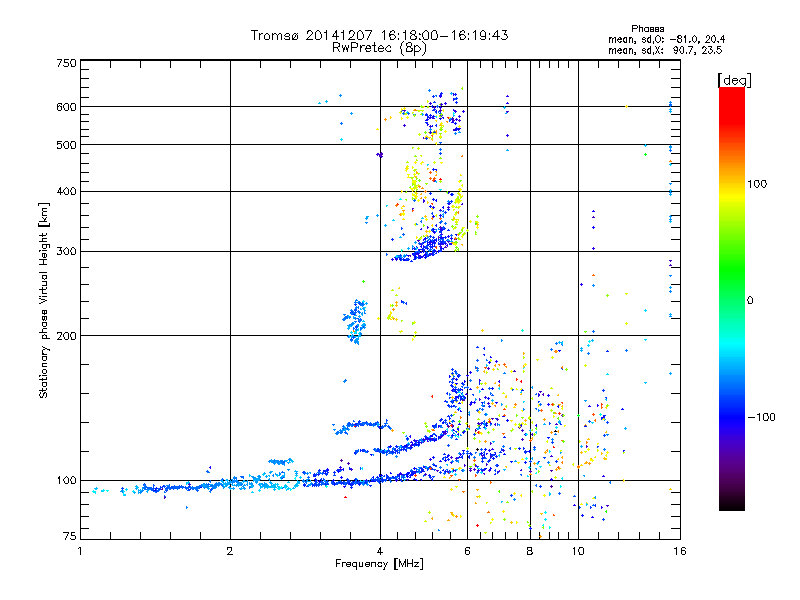Click the dense blue F-layer trace near 300 km
This screenshot has width=800, height=600.
(x=423, y=248)
